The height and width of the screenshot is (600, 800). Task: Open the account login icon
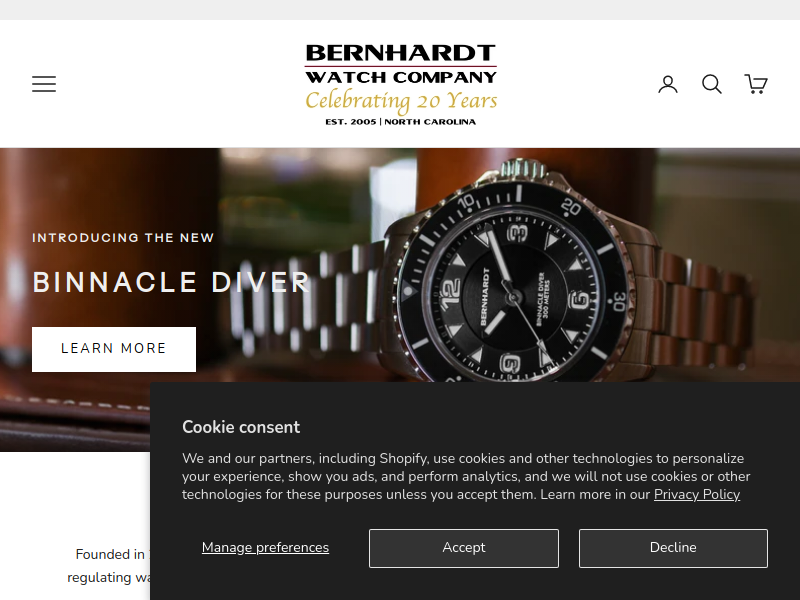coord(667,84)
